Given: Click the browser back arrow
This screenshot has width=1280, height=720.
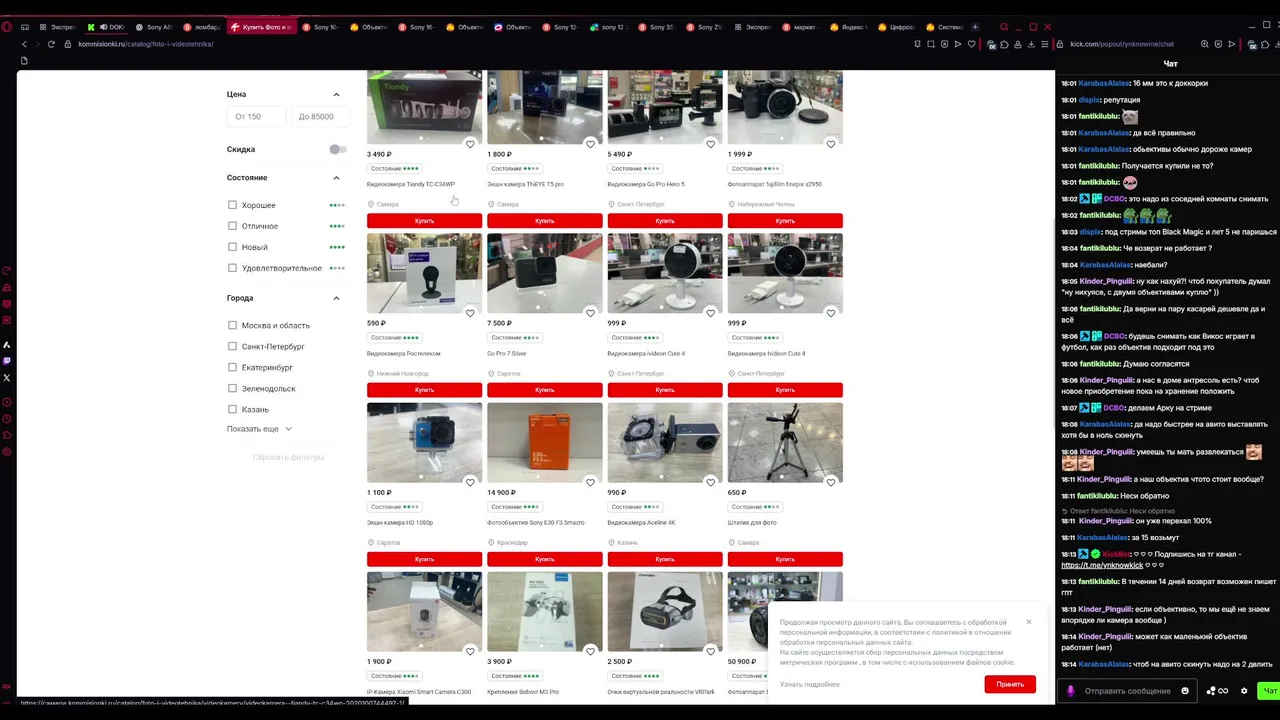Looking at the screenshot, I should click(x=25, y=44).
